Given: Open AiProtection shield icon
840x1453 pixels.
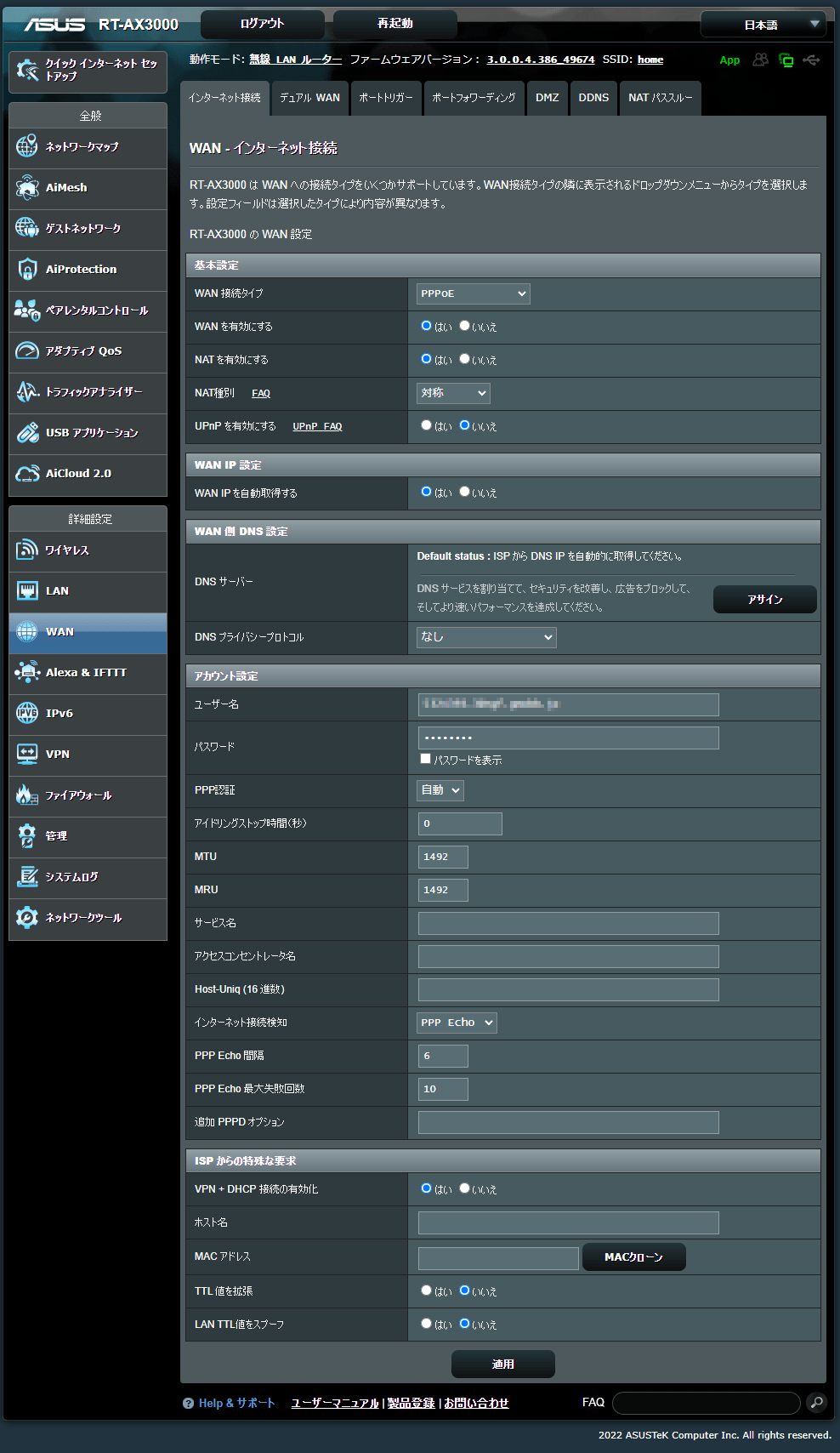Looking at the screenshot, I should tap(27, 270).
